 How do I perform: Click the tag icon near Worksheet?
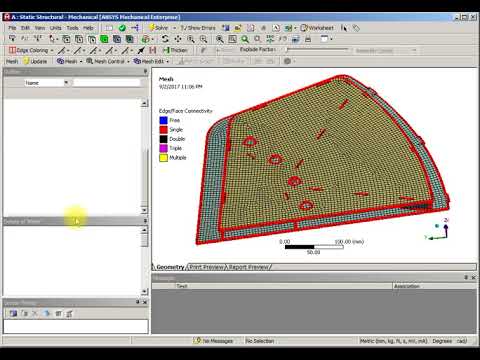point(356,28)
